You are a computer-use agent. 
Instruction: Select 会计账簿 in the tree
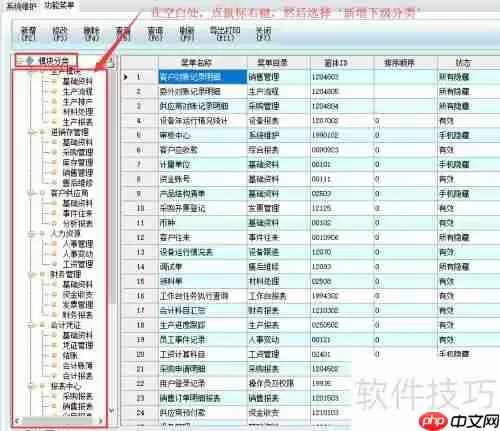click(78, 366)
